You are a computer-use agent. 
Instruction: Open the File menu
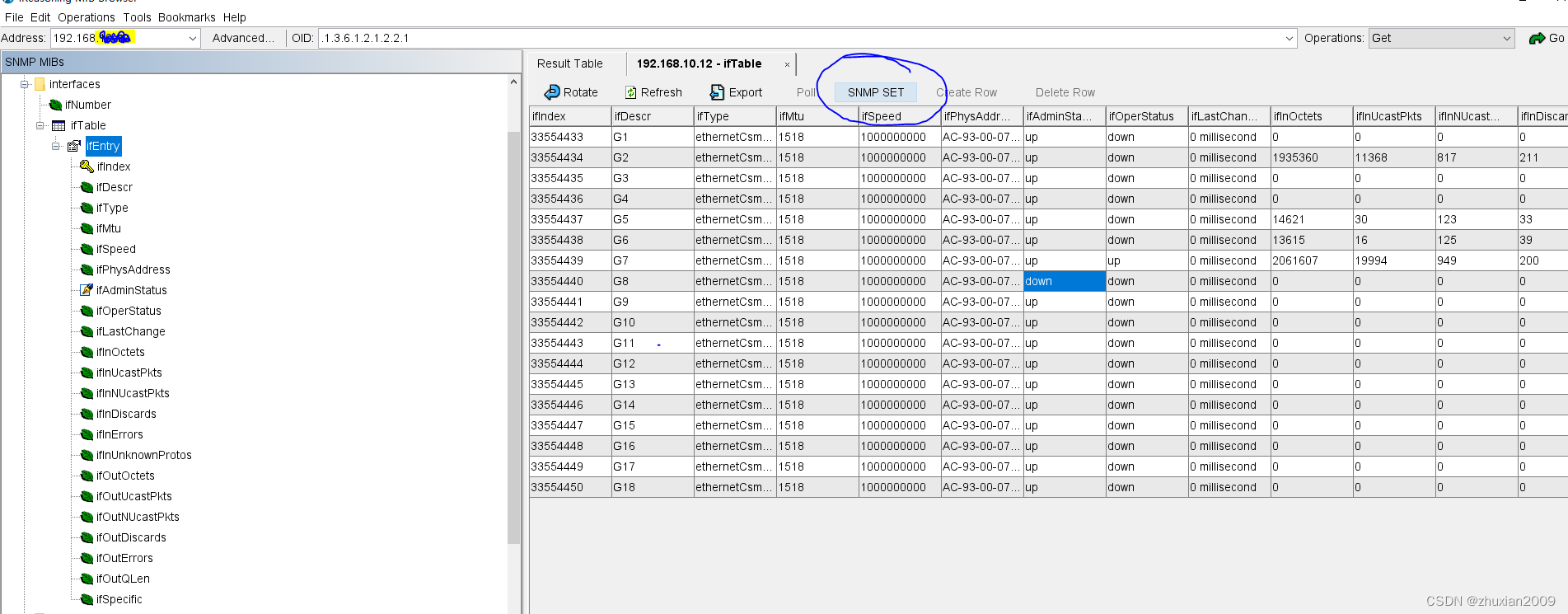14,17
